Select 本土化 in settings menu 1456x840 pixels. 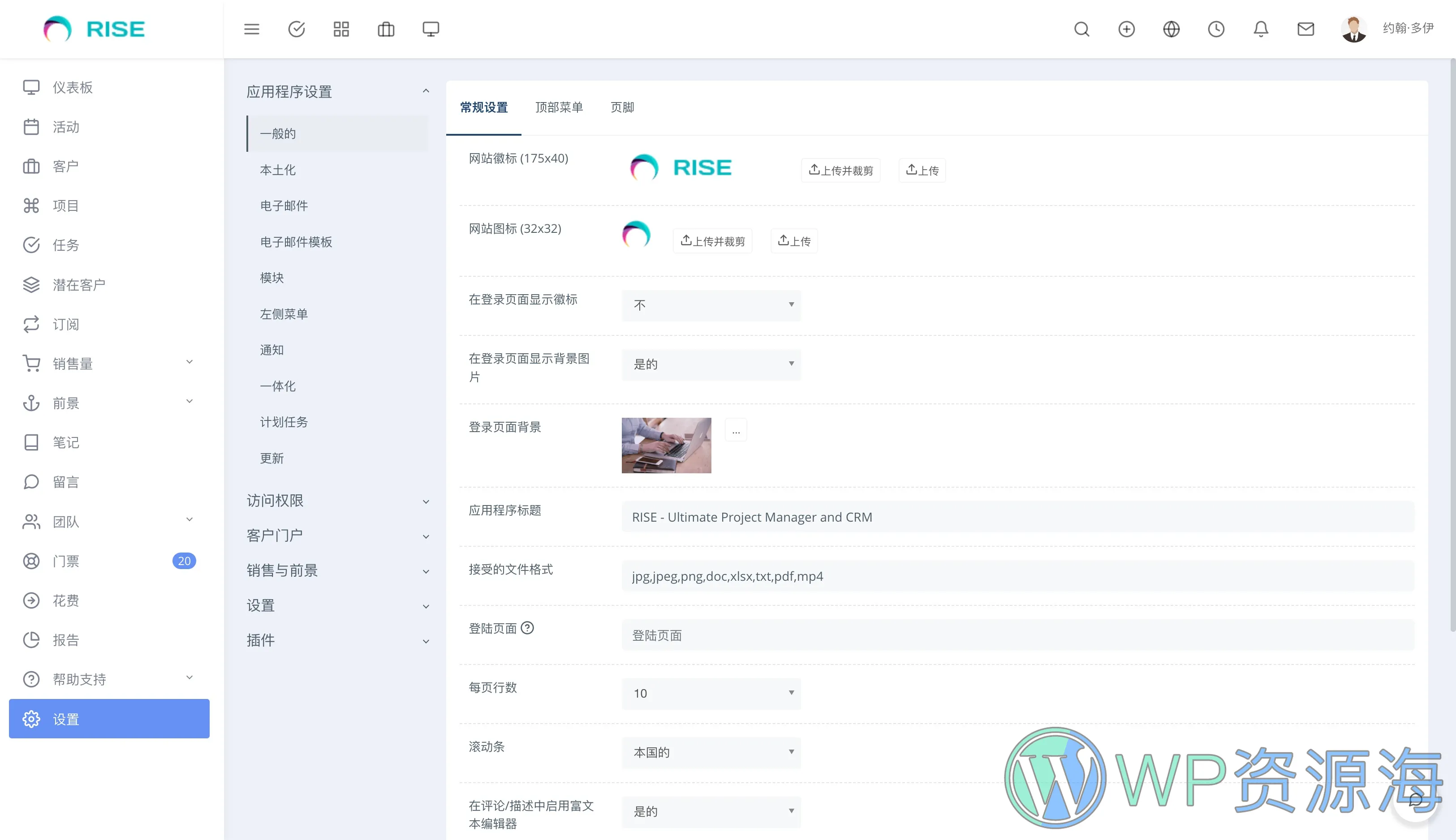[x=338, y=170]
